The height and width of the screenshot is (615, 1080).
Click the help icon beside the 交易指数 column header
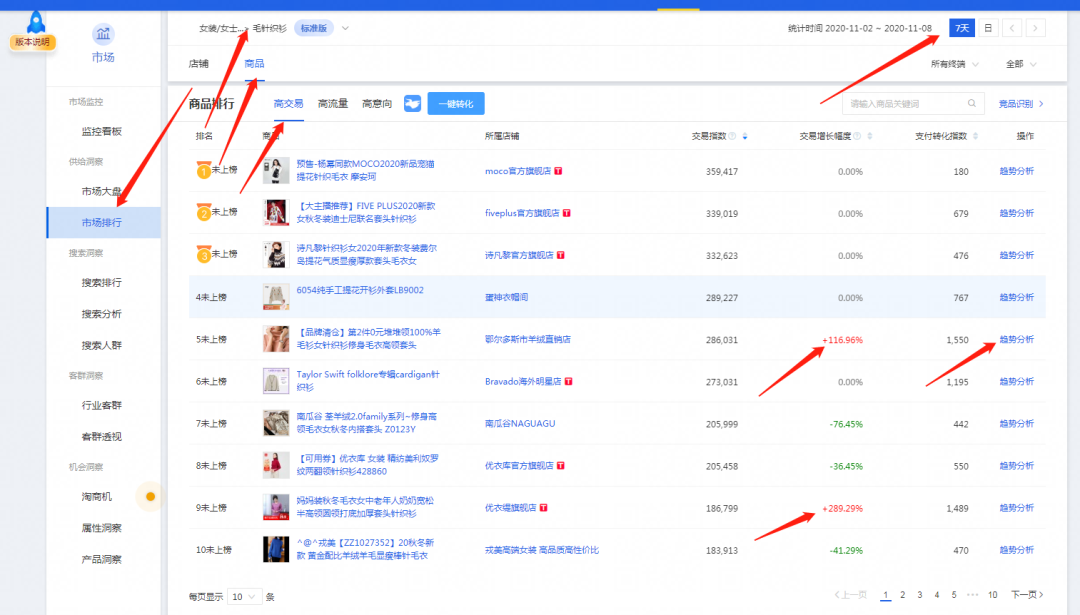tap(731, 135)
